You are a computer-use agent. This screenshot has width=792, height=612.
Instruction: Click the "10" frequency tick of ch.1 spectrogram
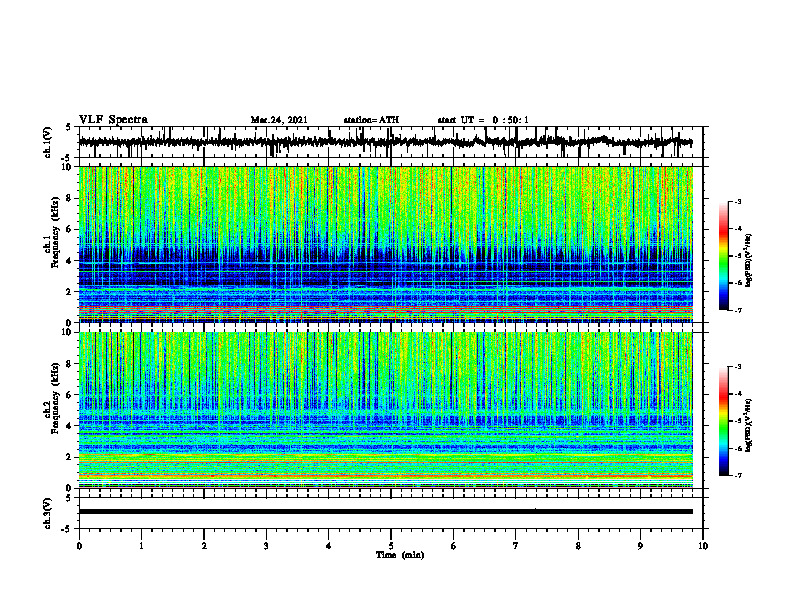tap(67, 167)
